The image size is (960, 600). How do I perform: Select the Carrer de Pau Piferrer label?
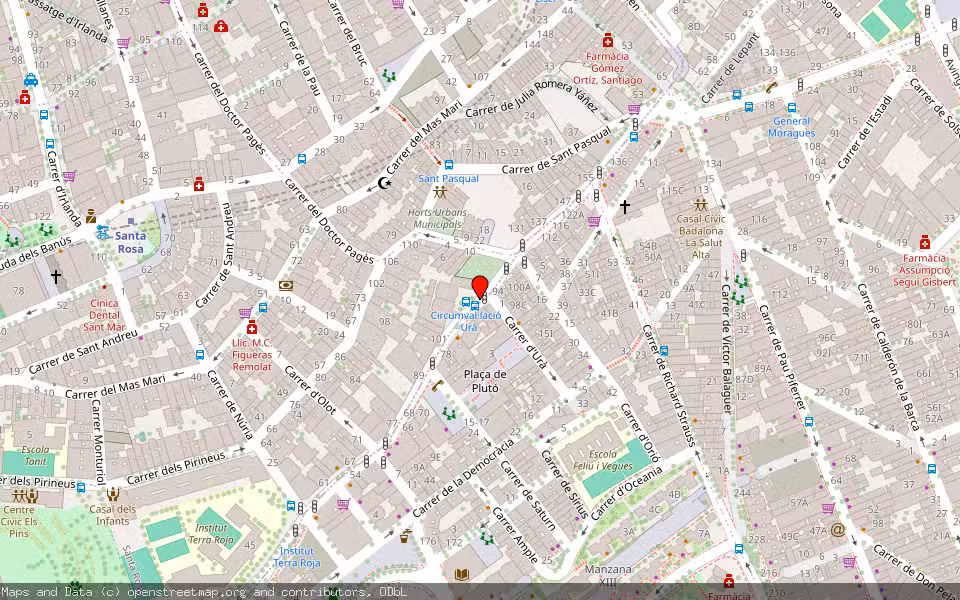click(x=782, y=358)
